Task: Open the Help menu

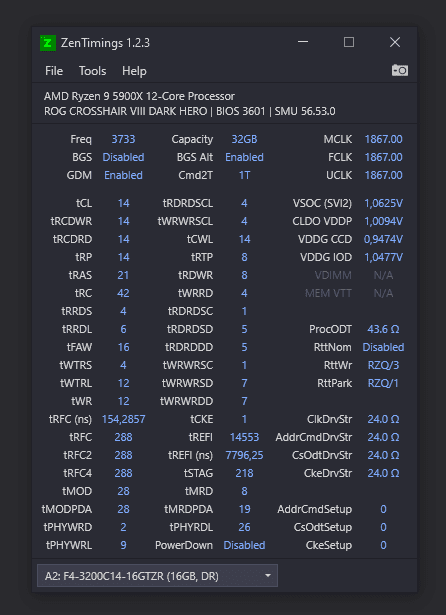Action: click(134, 71)
